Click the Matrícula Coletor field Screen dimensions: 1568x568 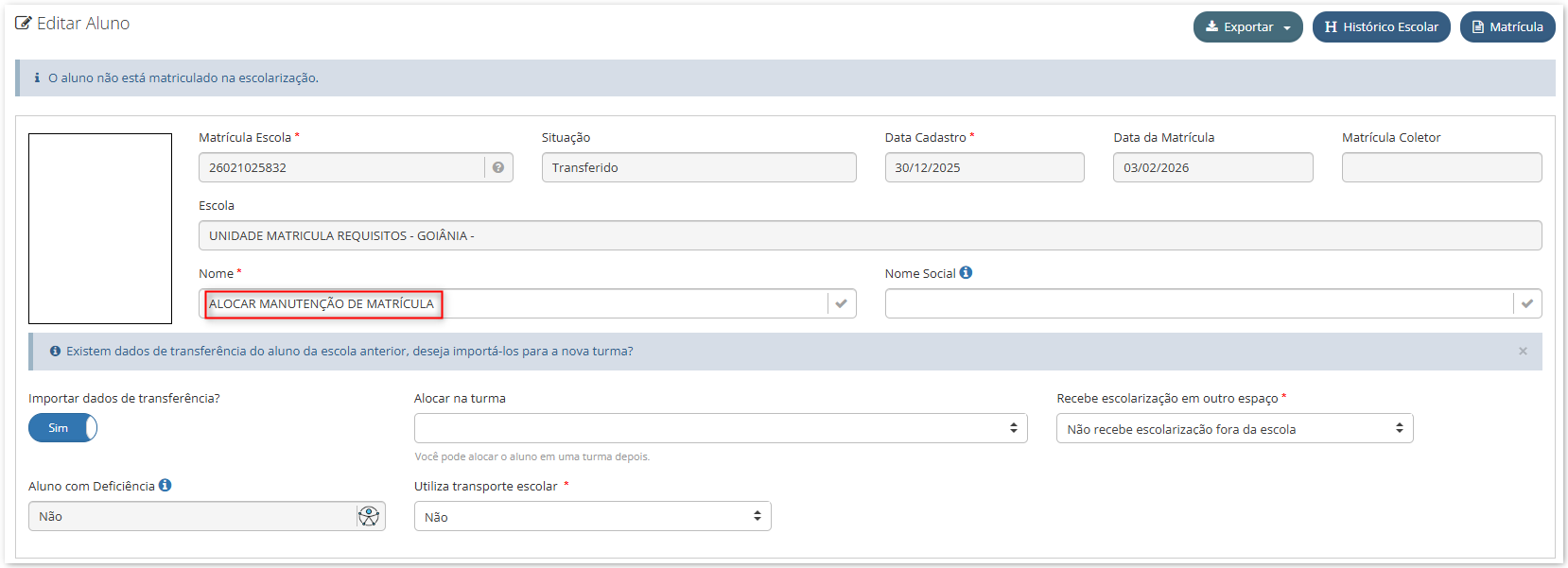[x=1441, y=167]
